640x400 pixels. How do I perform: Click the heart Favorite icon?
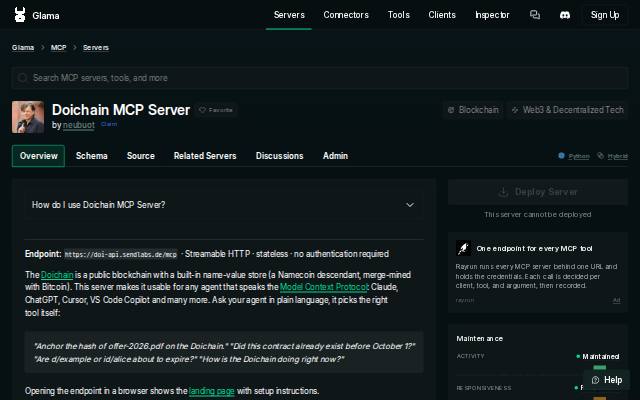click(202, 110)
